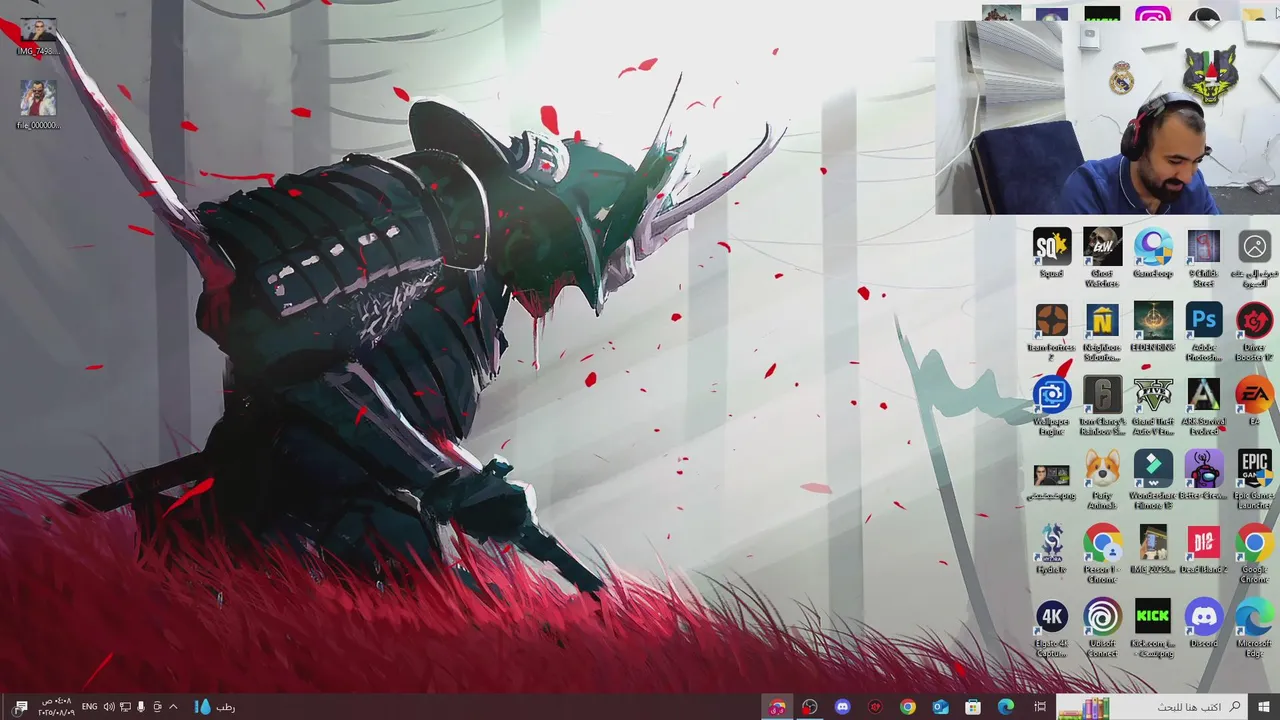Open Microsoft Edge from the taskbar

[1006, 707]
